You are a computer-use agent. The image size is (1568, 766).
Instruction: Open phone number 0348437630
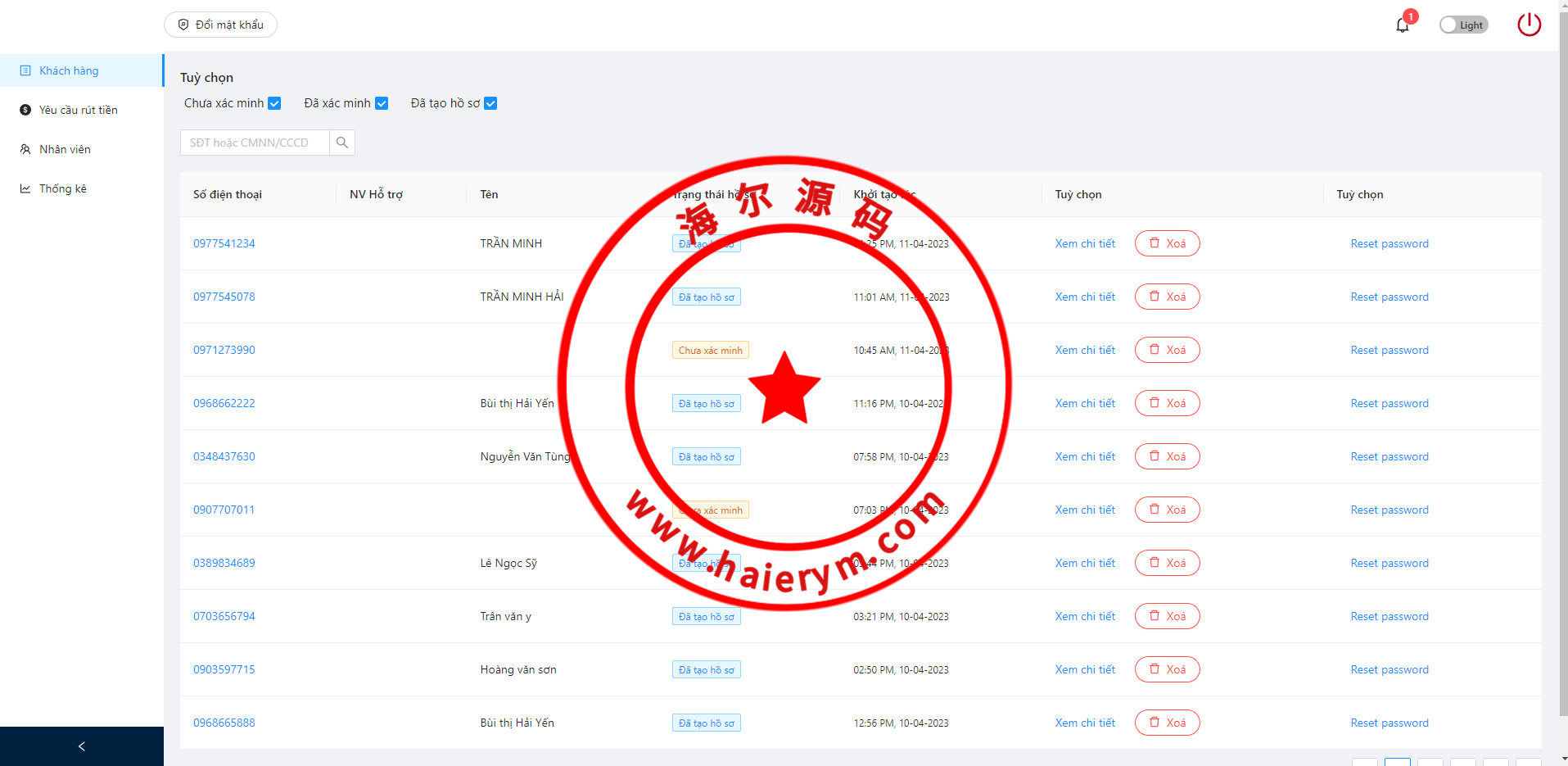pos(224,456)
